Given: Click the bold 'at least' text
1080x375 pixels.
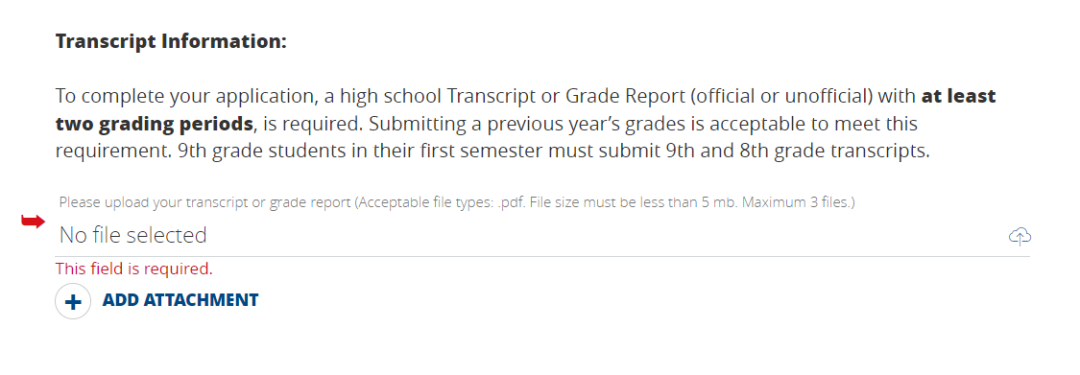Looking at the screenshot, I should (x=959, y=96).
